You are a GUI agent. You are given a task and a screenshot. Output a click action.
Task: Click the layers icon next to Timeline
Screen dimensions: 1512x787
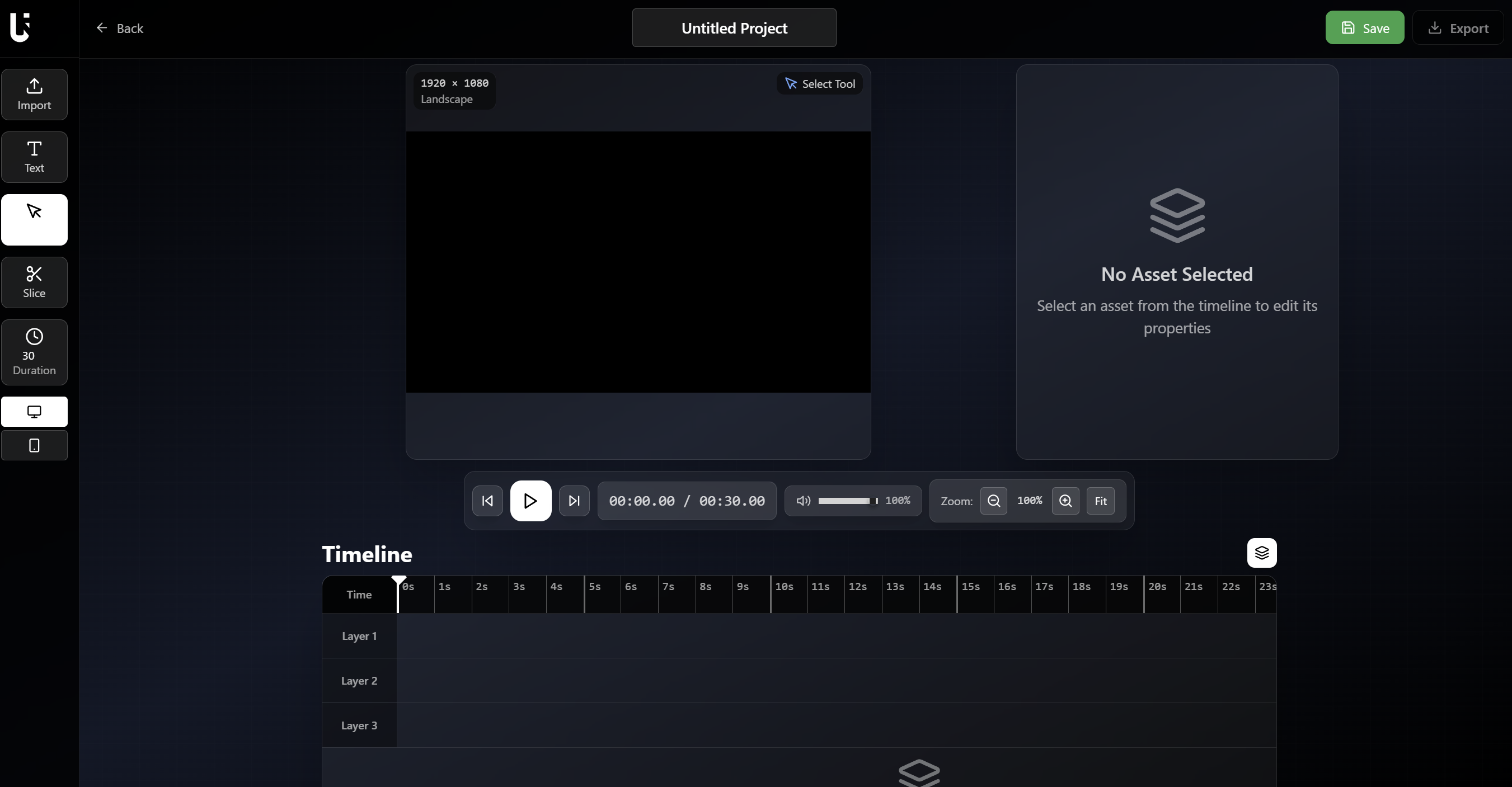point(1261,553)
